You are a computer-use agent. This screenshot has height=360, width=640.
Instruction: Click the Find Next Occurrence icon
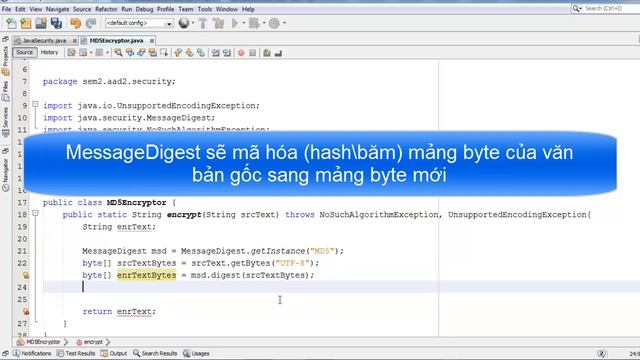(141, 53)
